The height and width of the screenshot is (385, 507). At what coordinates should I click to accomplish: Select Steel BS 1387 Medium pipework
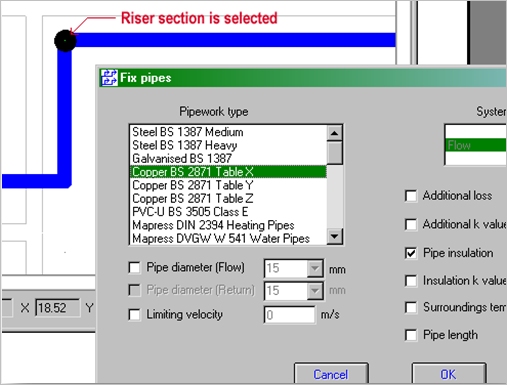coord(228,132)
